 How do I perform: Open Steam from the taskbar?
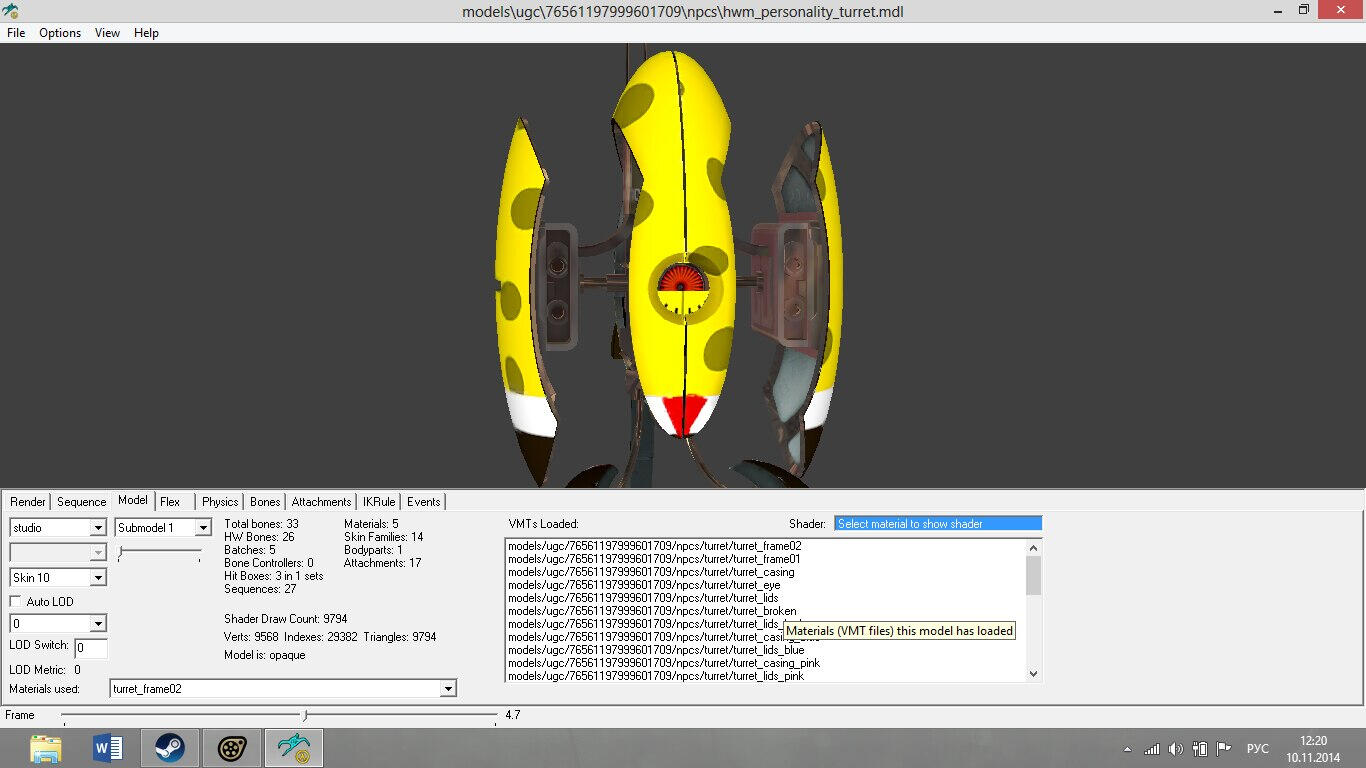(169, 748)
